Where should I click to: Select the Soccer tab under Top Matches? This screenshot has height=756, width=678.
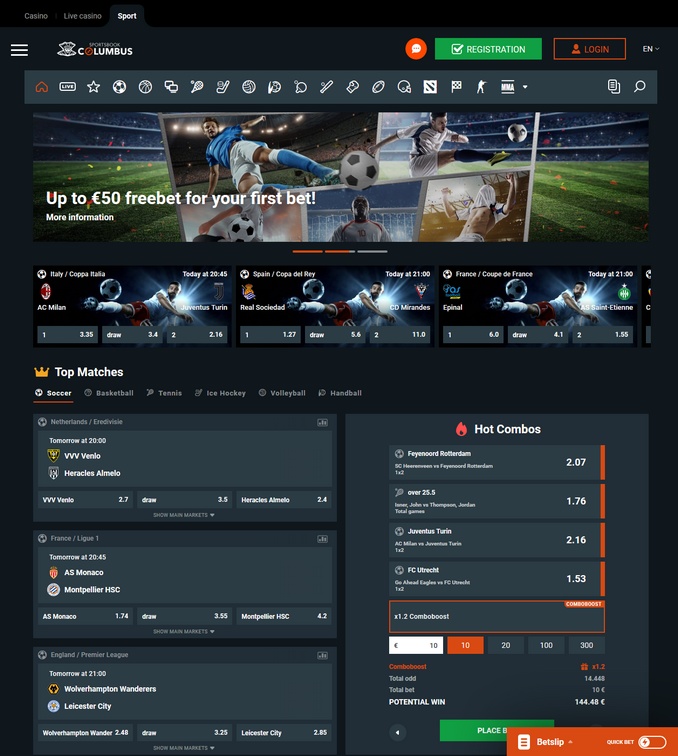pos(54,393)
